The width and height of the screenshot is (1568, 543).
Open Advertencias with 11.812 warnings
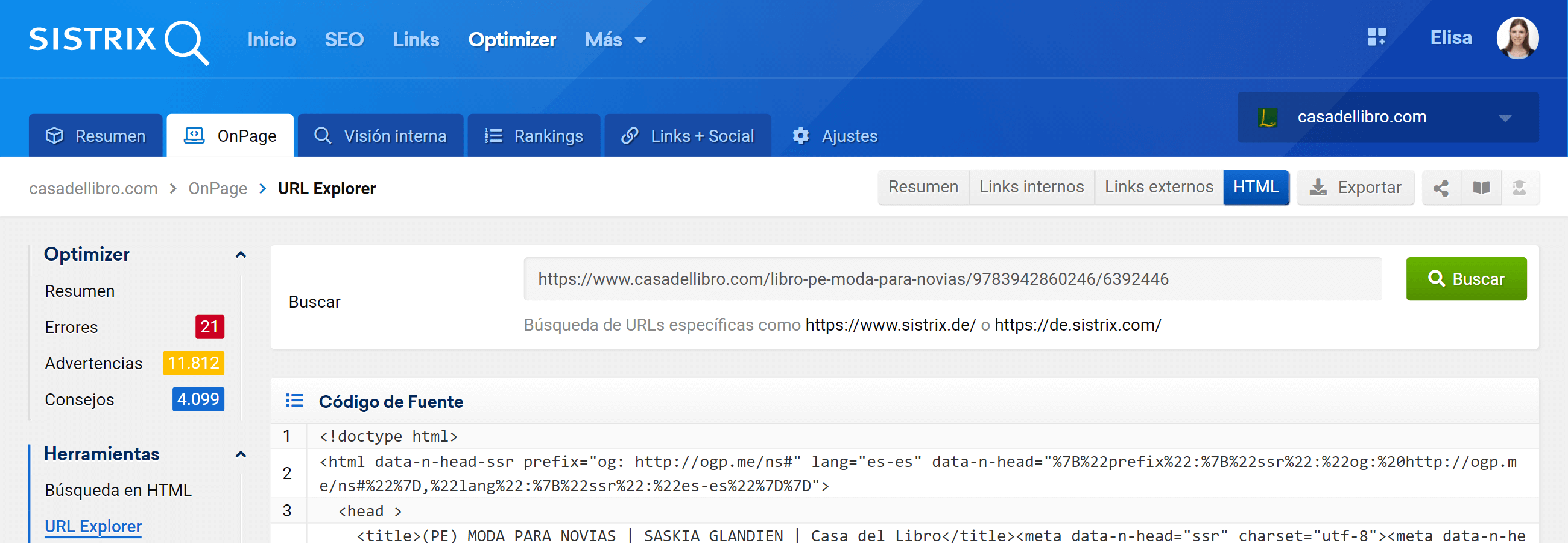coord(93,363)
